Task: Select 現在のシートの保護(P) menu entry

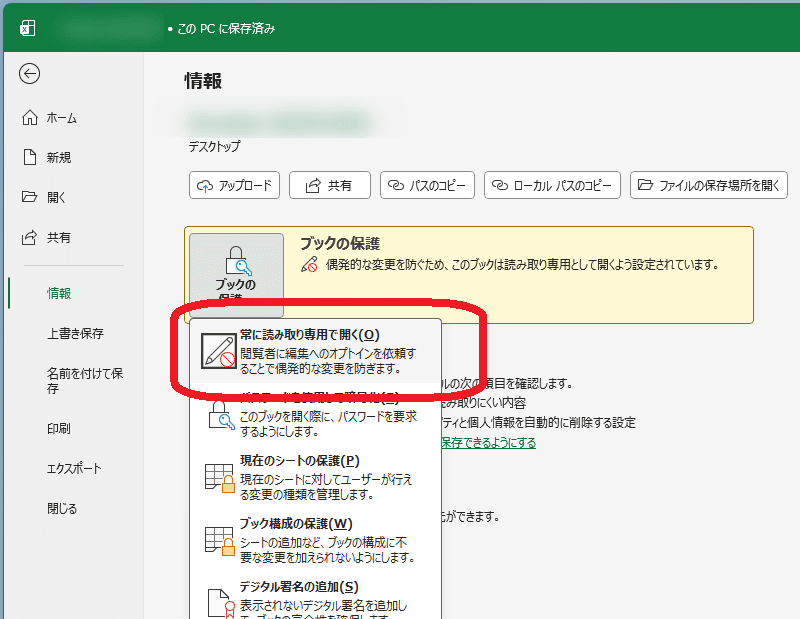Action: tap(315, 478)
